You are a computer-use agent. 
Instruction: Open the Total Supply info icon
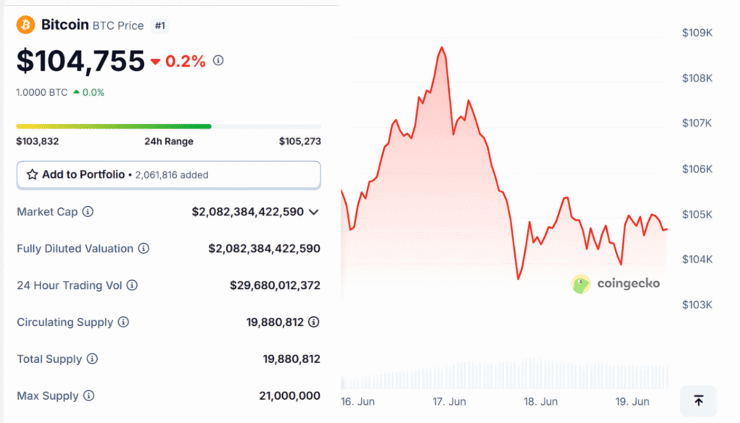pos(92,359)
